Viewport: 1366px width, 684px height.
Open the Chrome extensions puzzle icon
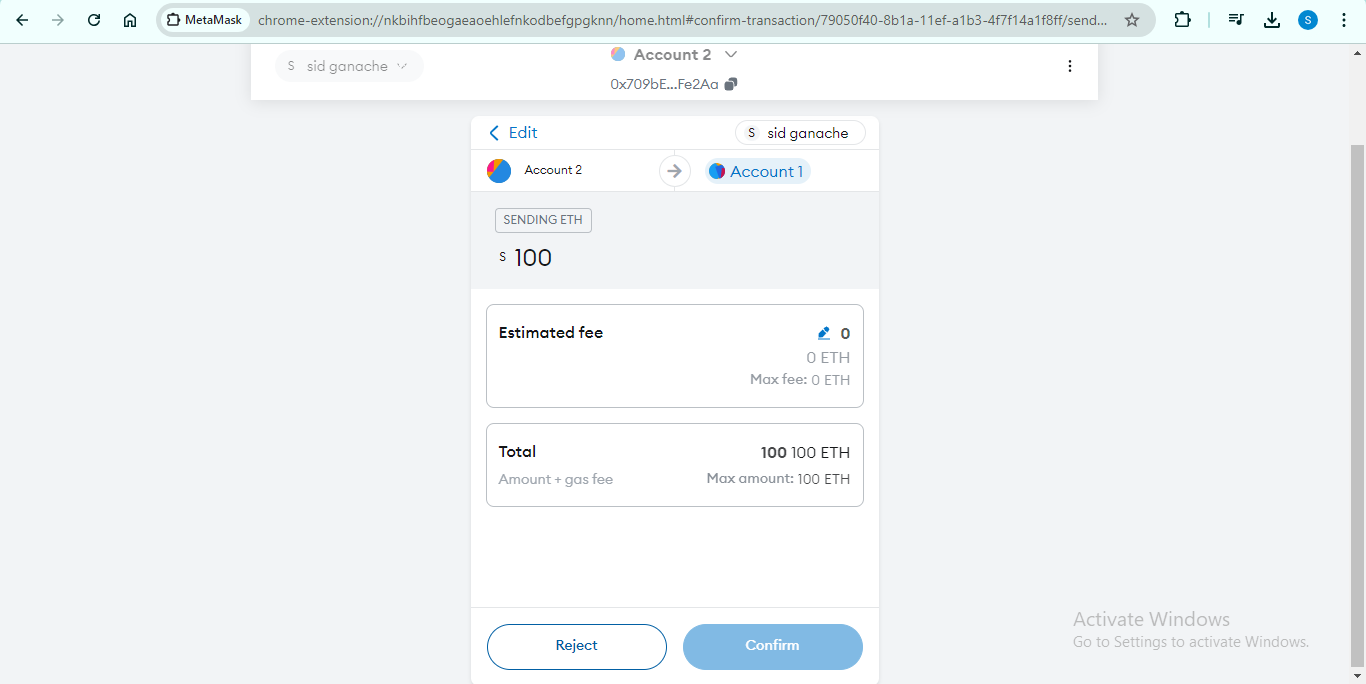pos(1182,20)
